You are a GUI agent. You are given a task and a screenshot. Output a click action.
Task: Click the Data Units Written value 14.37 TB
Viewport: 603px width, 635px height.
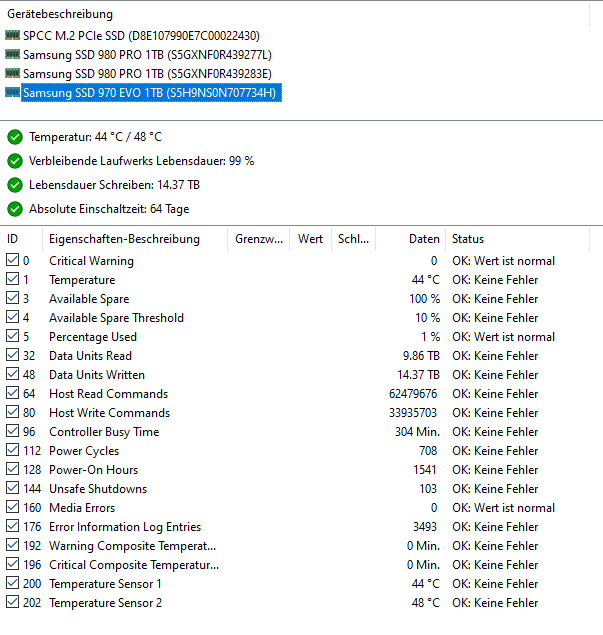pyautogui.click(x=418, y=375)
